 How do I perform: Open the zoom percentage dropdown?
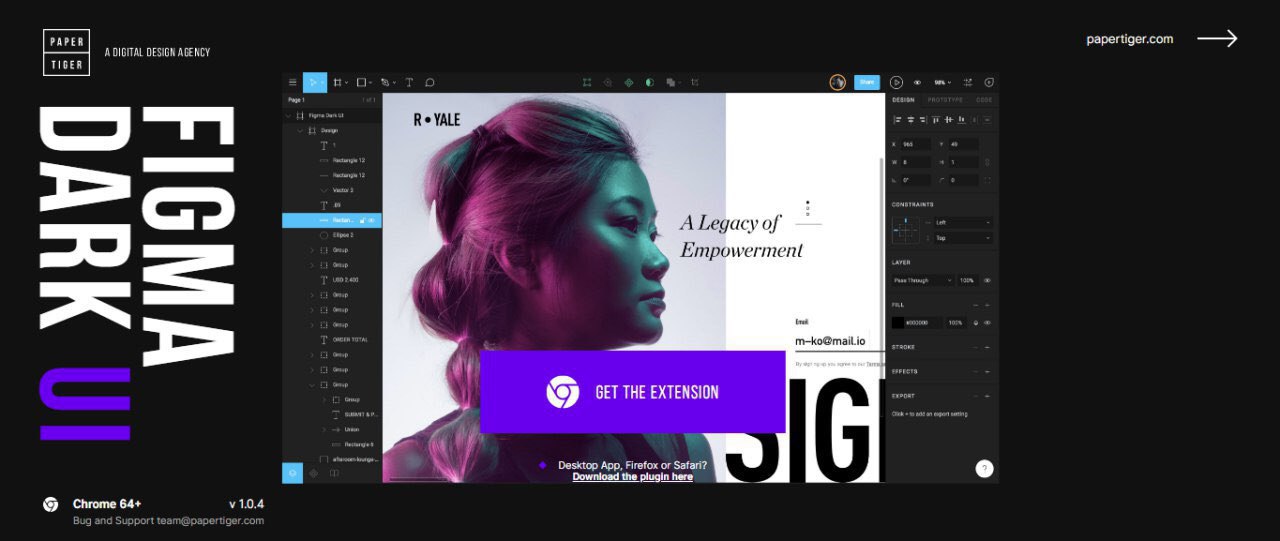pyautogui.click(x=942, y=82)
